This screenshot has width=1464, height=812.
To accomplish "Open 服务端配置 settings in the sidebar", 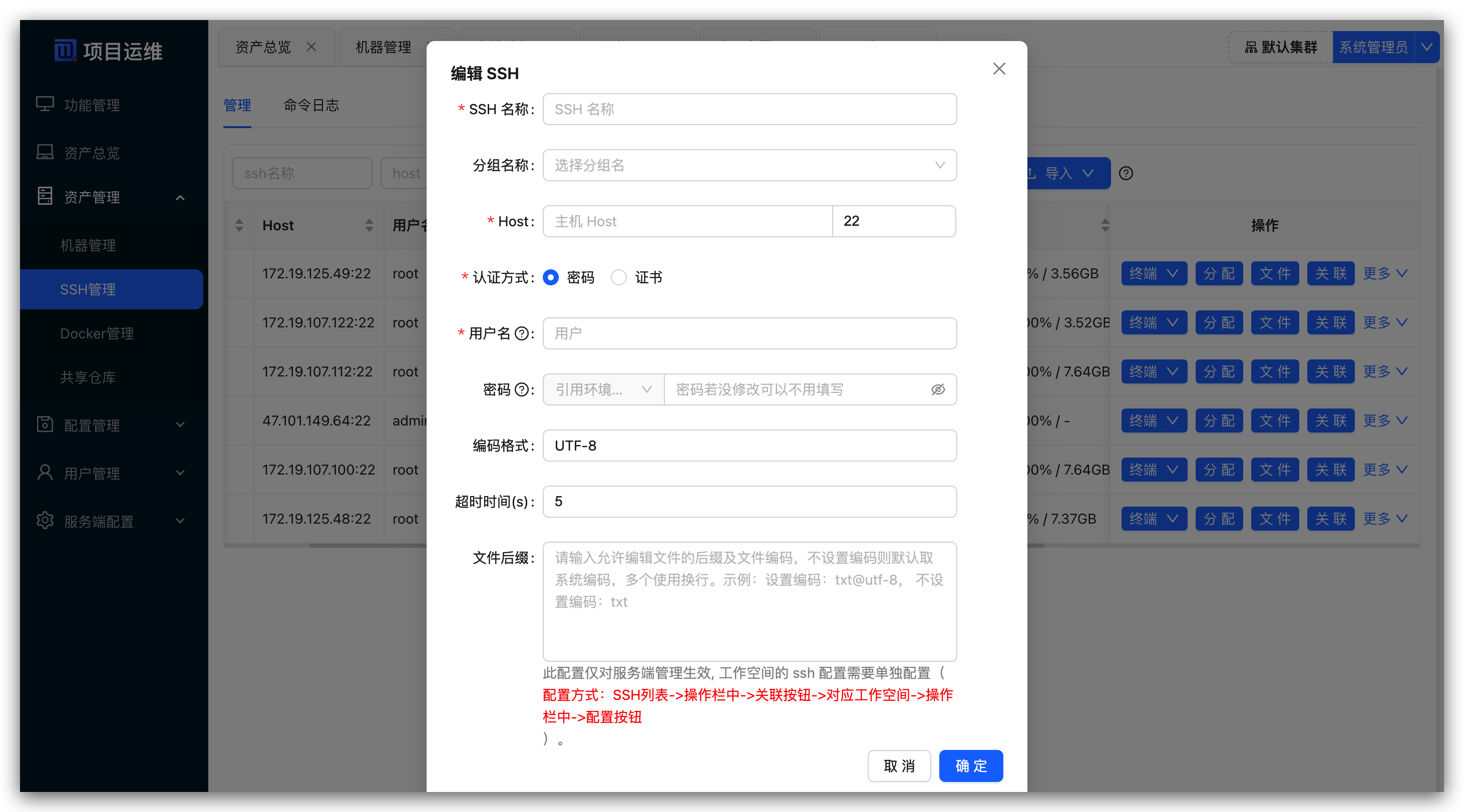I will pyautogui.click(x=98, y=521).
